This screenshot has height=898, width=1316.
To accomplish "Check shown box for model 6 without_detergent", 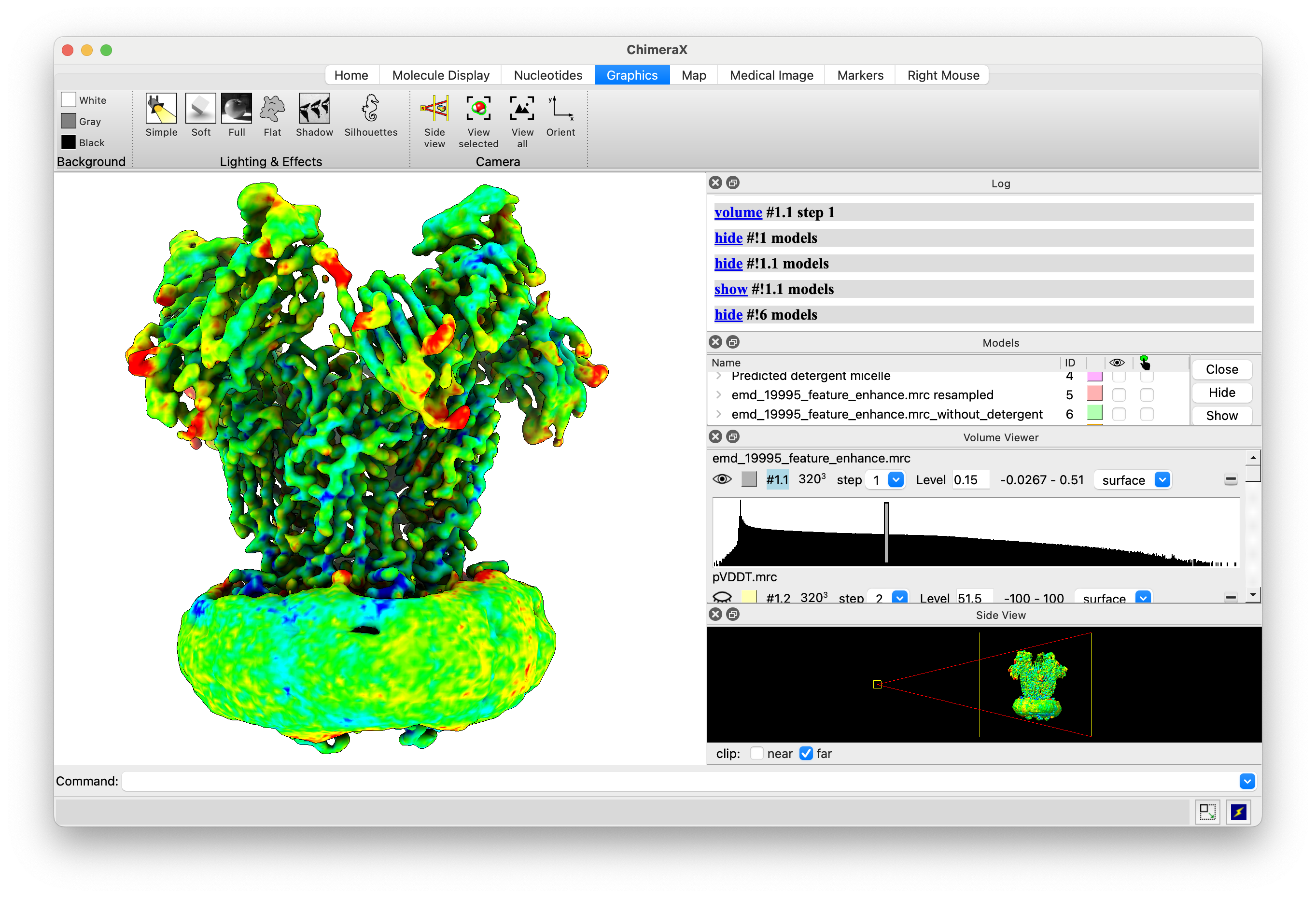I will [1119, 414].
